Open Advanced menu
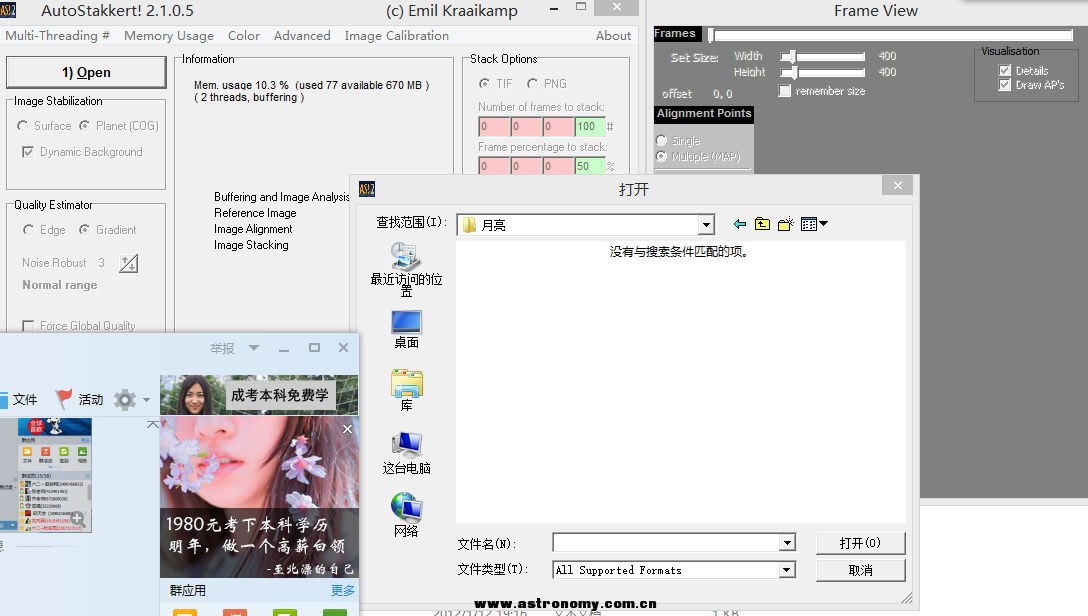 pos(302,35)
